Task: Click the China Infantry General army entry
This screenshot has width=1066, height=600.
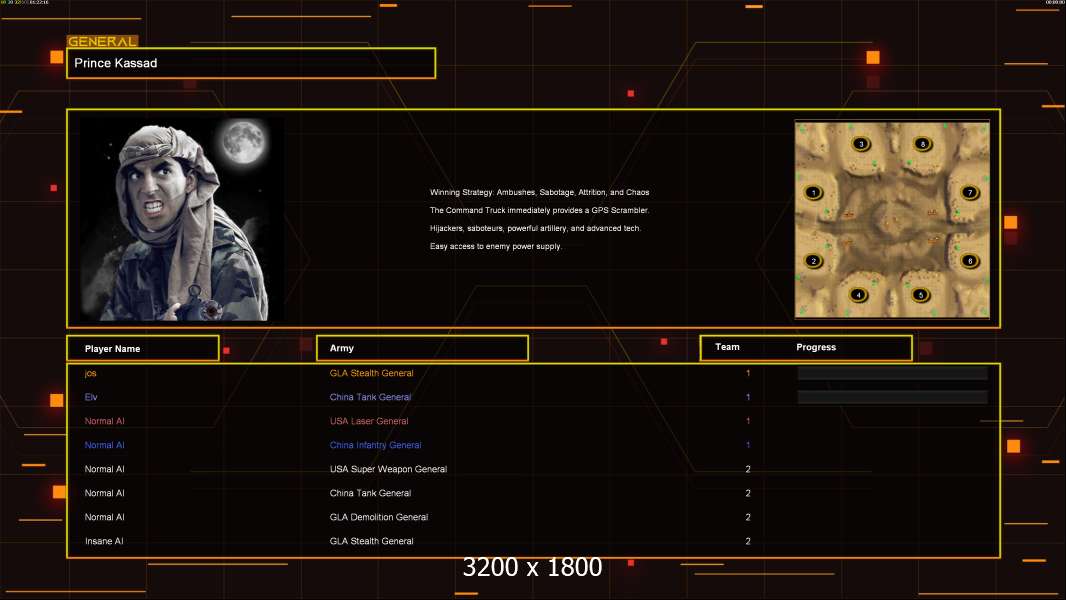Action: click(x=375, y=445)
